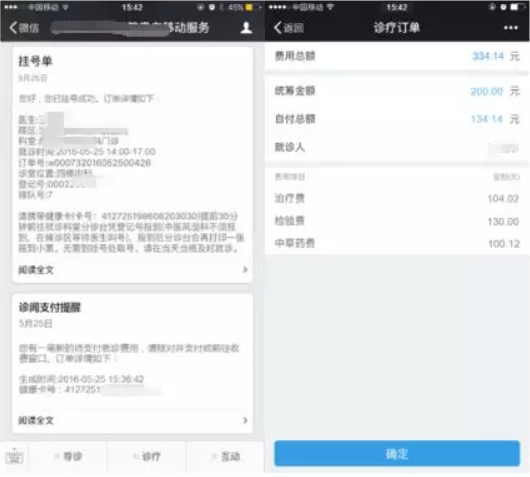Screen dimensions: 530x477
Task: Open the 导诊 bottom menu
Action: pyautogui.click(x=68, y=457)
